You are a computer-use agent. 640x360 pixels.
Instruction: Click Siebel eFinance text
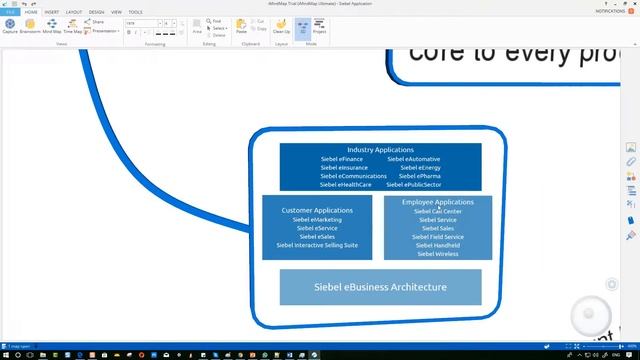click(342, 159)
